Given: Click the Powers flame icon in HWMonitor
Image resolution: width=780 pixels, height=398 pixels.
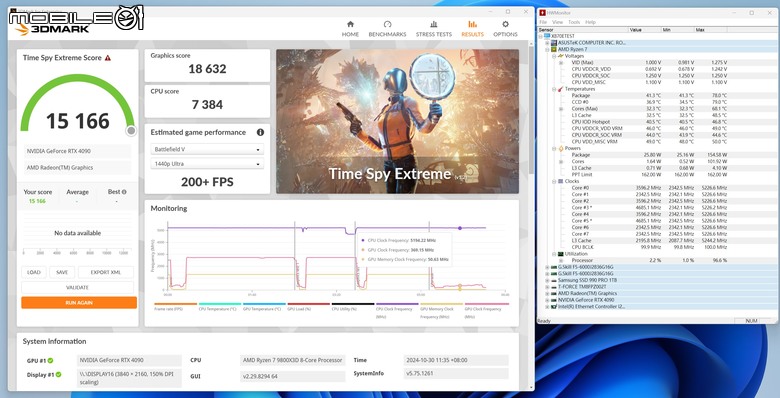Looking at the screenshot, I should click(561, 148).
